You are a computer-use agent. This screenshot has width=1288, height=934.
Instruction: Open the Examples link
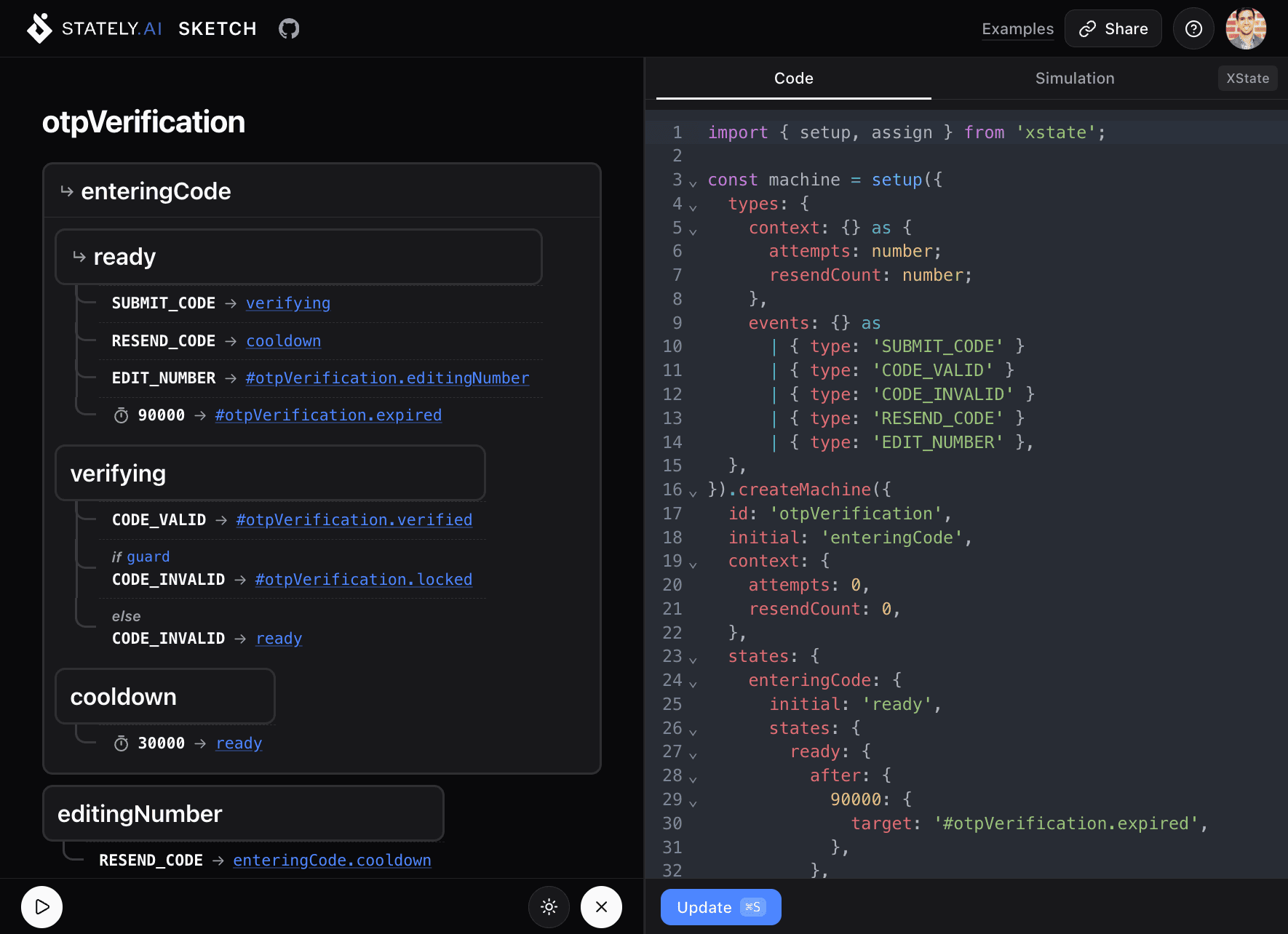[1017, 28]
